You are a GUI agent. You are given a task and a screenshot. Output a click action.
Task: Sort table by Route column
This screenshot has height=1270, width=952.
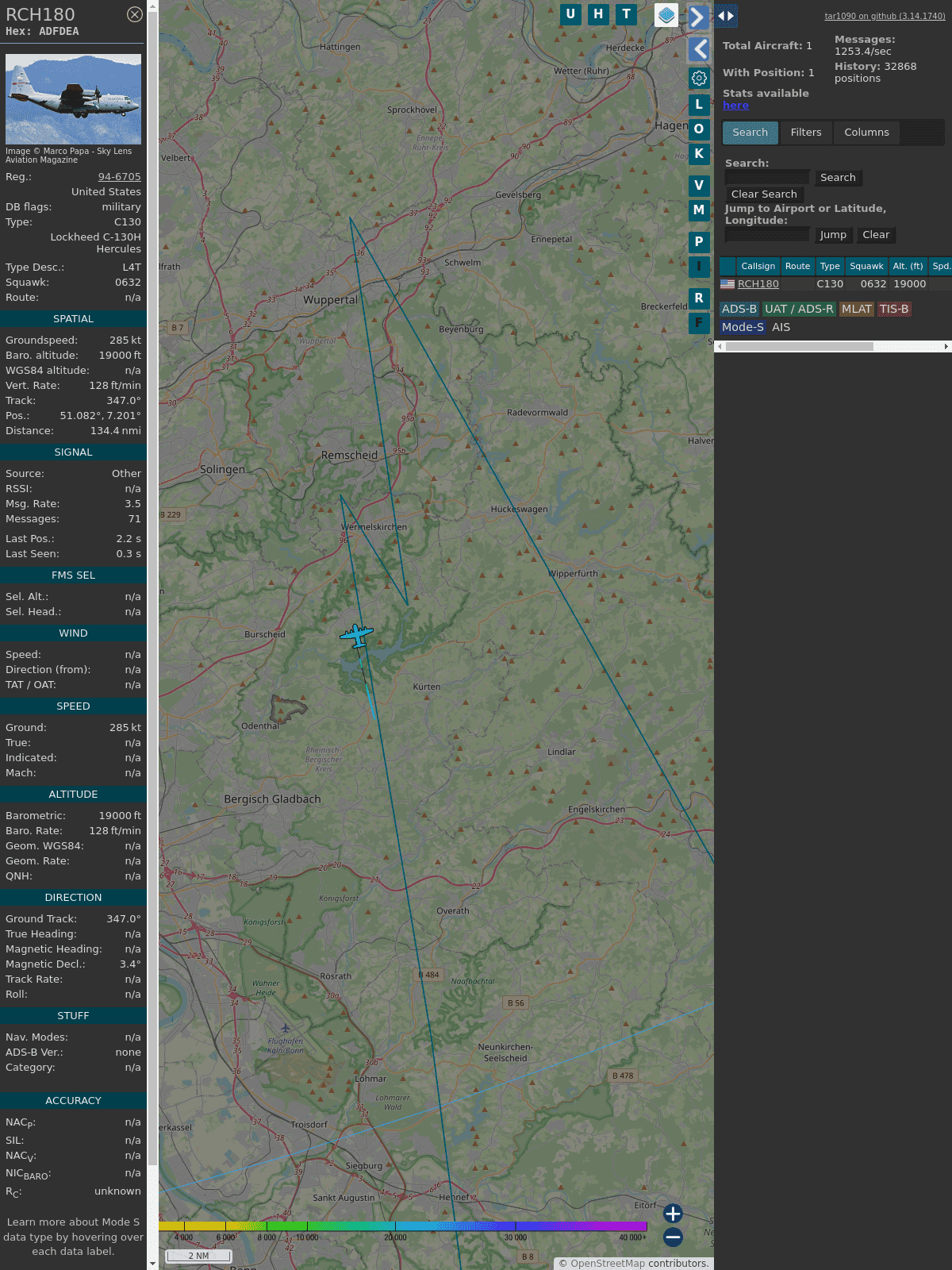pyautogui.click(x=797, y=266)
